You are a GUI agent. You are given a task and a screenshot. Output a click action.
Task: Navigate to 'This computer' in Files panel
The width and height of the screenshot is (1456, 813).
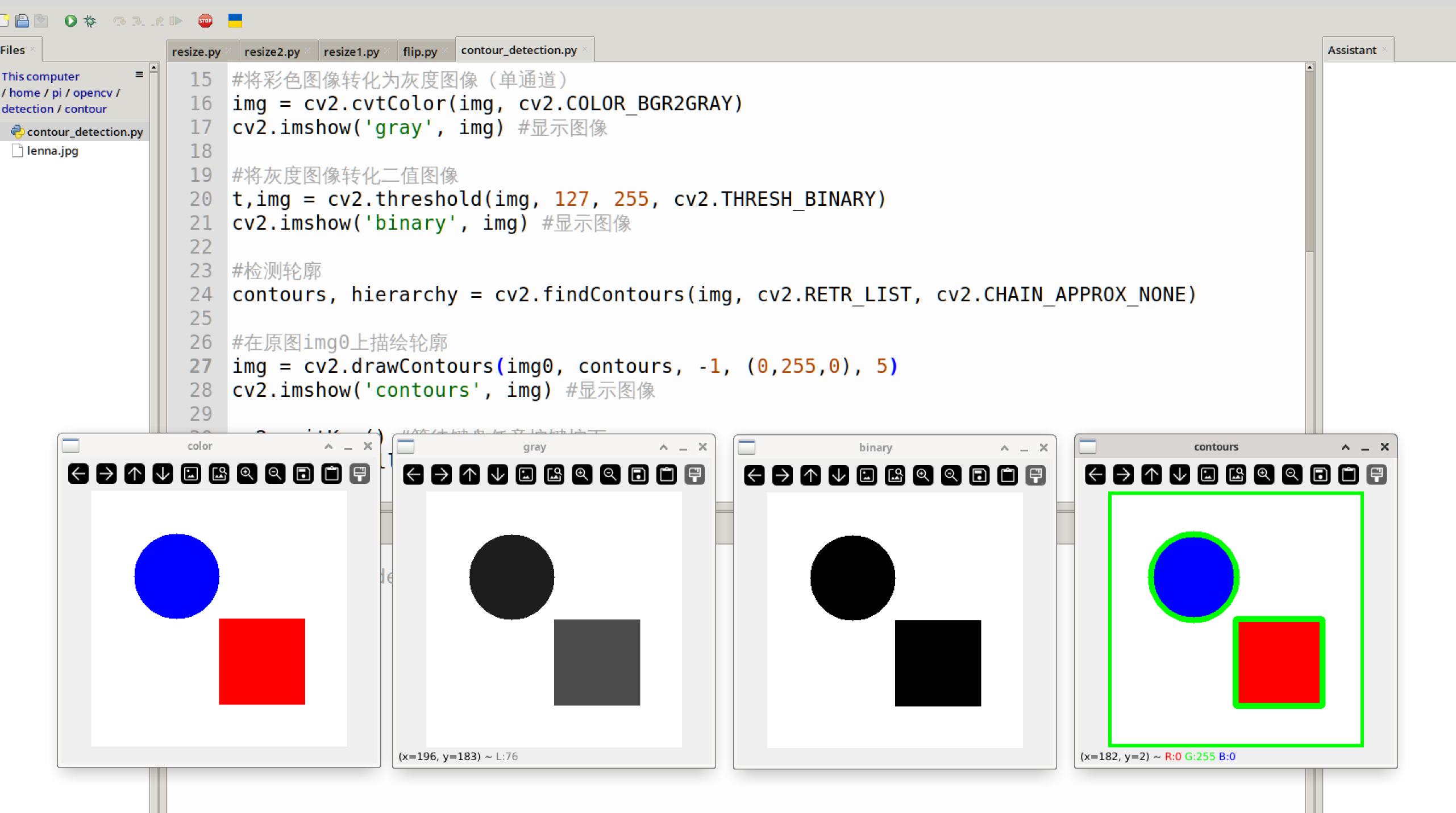click(x=40, y=76)
